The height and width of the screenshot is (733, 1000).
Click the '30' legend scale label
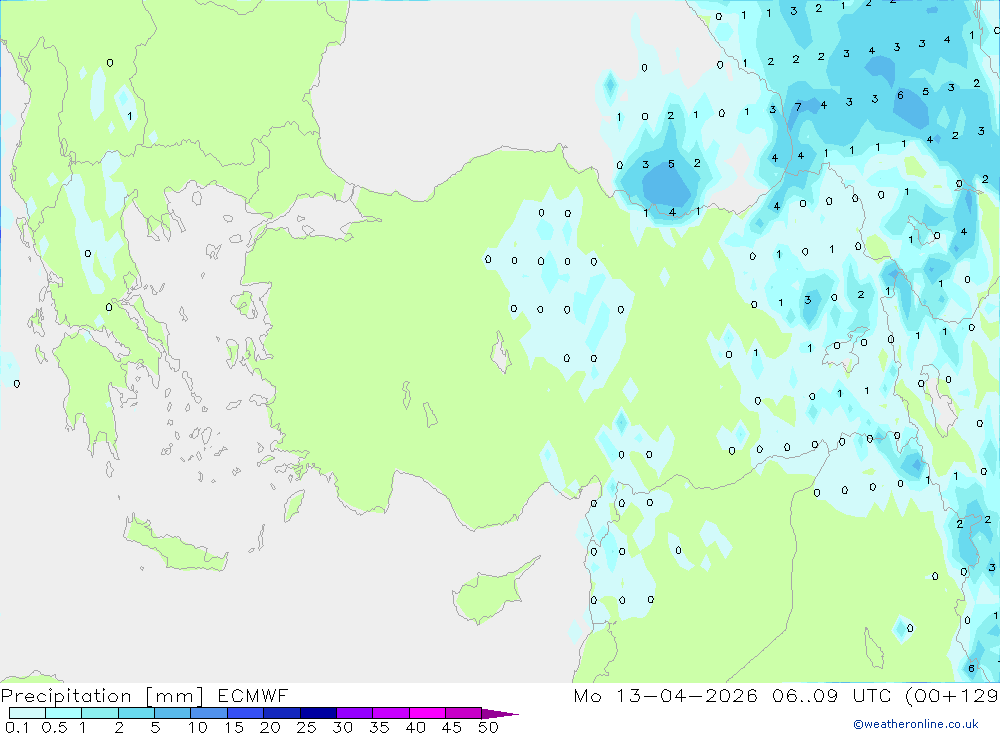pos(342,727)
